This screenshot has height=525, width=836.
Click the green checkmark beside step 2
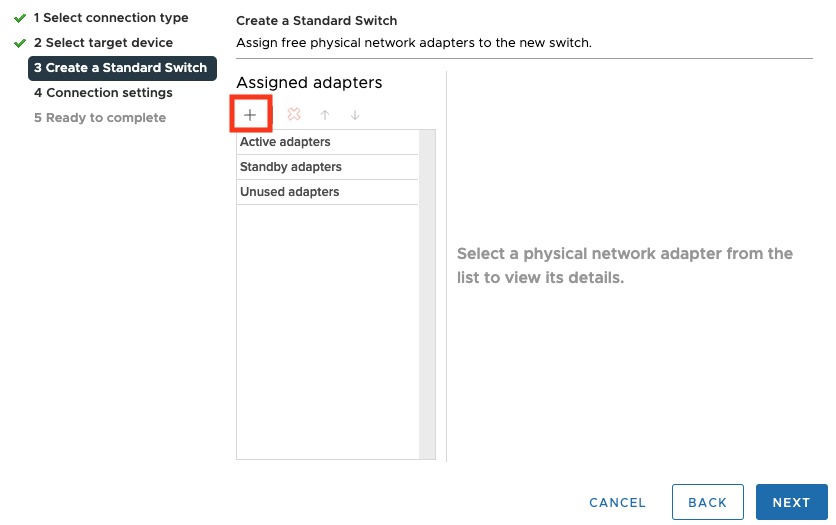click(20, 43)
